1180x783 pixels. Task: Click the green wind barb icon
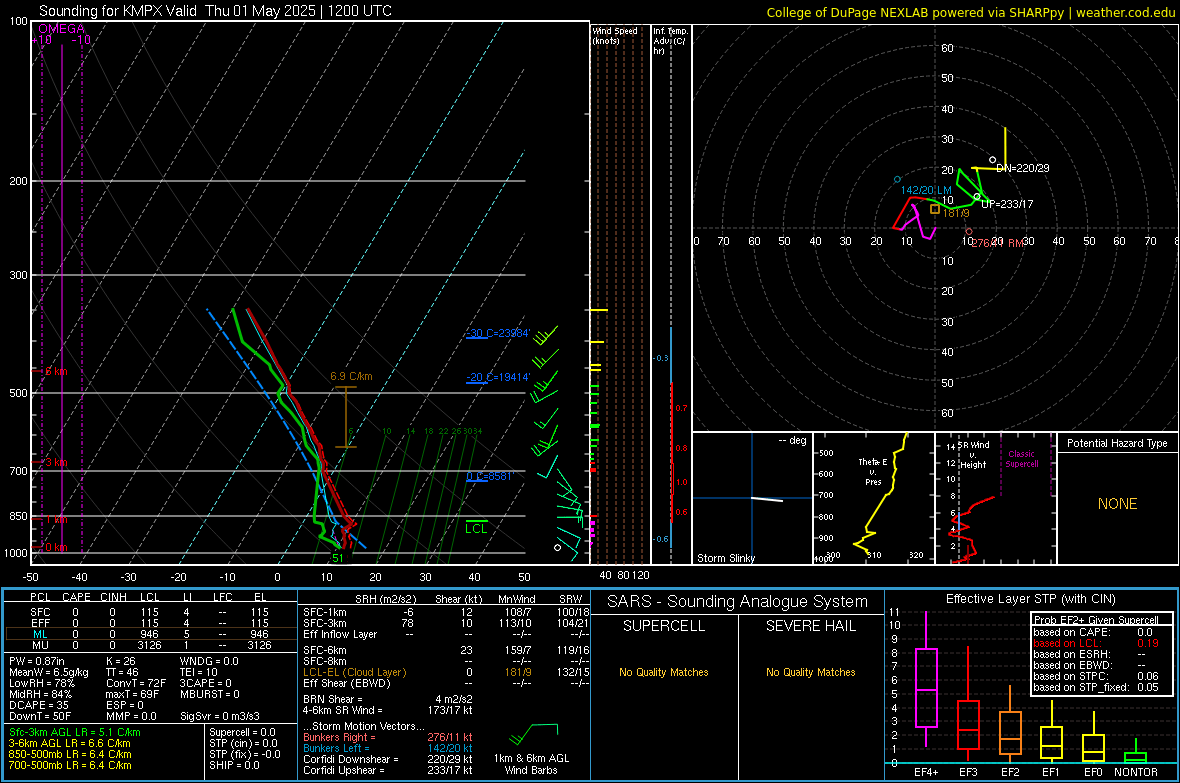(533, 733)
